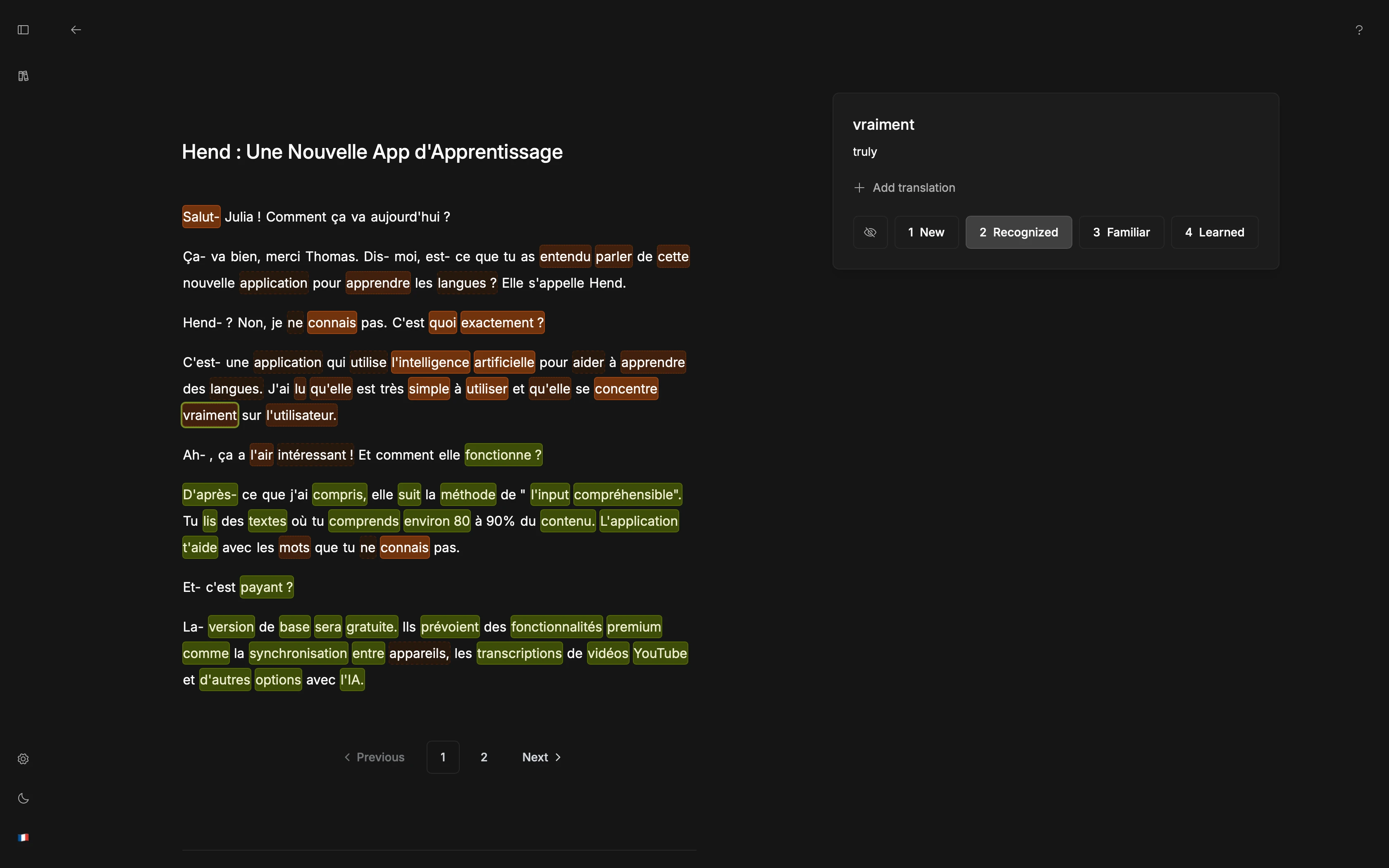Set word status to 4 Learned
The image size is (1389, 868).
(1214, 232)
